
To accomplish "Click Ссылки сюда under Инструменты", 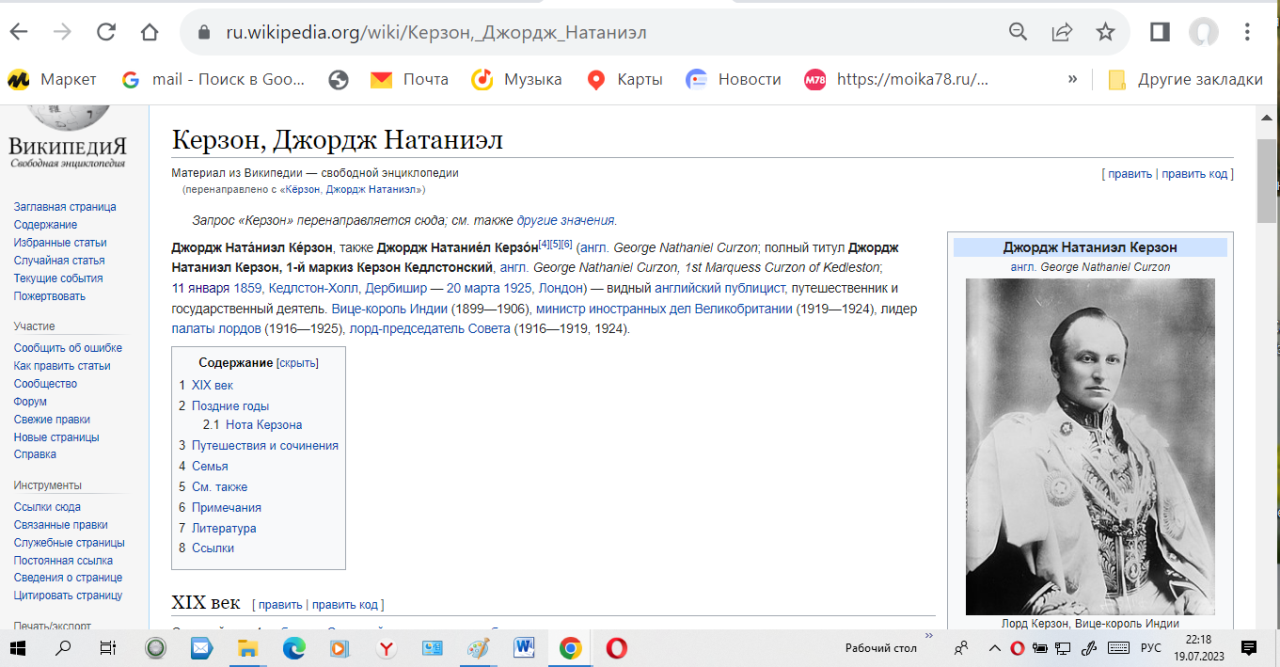I will [x=47, y=507].
